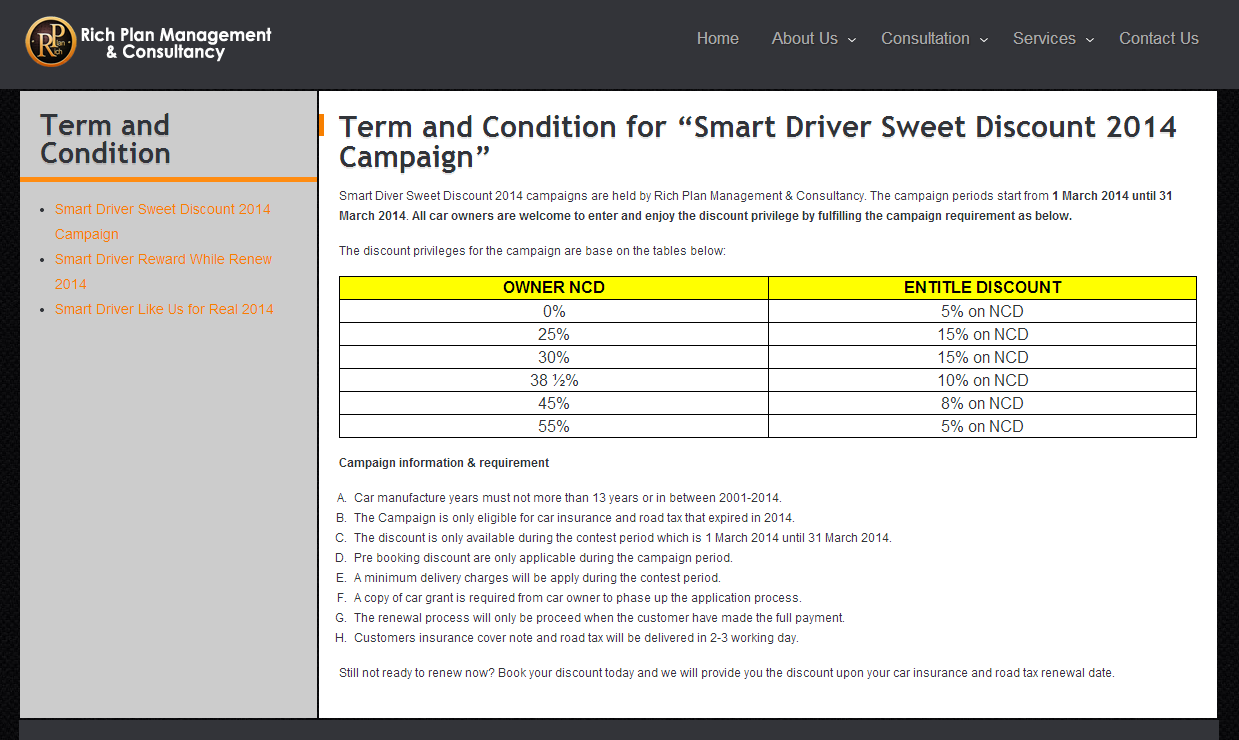
Task: Click requirement H about 2-3 working day delivery
Action: pos(576,638)
